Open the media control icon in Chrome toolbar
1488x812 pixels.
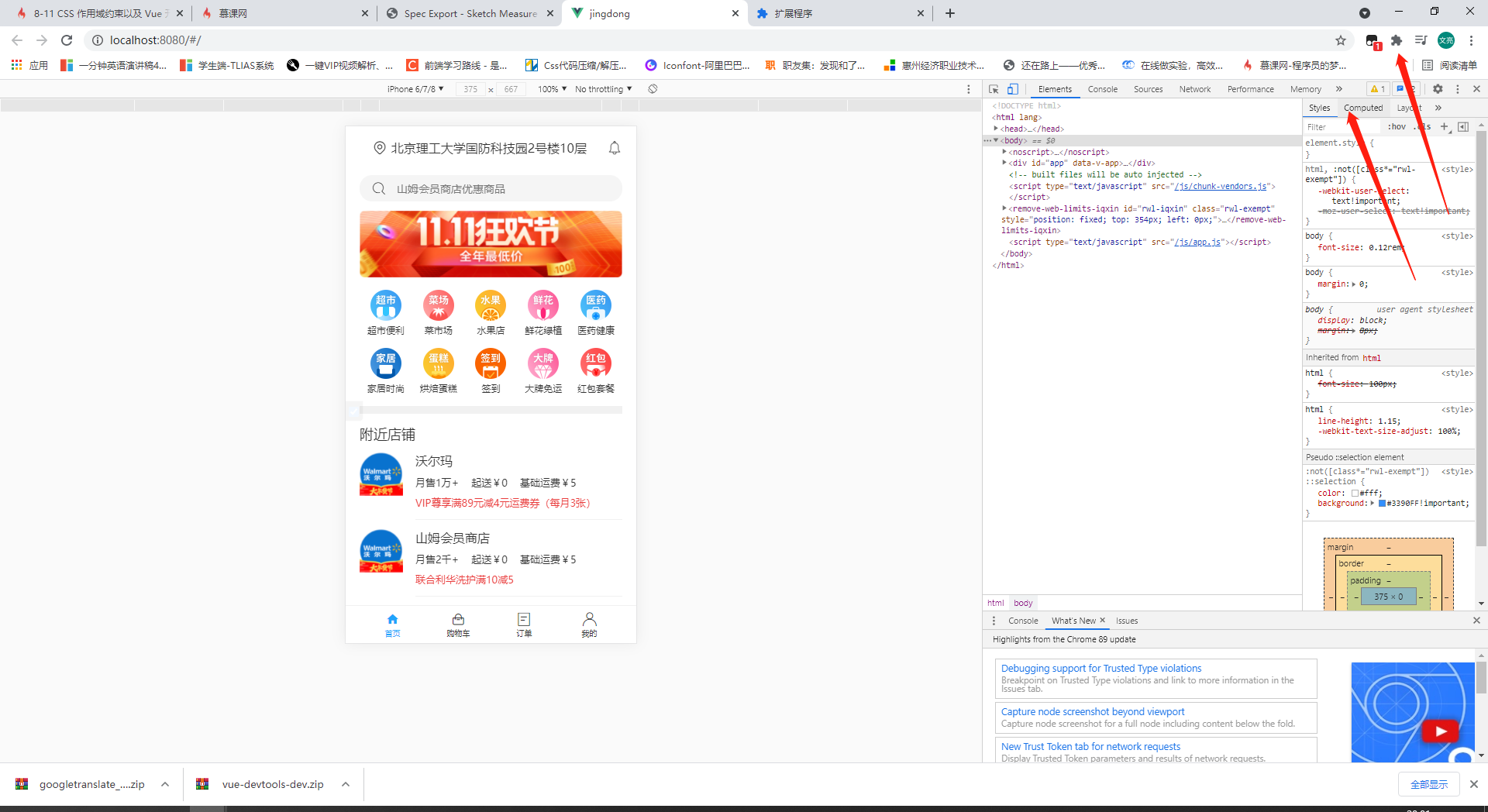click(x=1421, y=40)
